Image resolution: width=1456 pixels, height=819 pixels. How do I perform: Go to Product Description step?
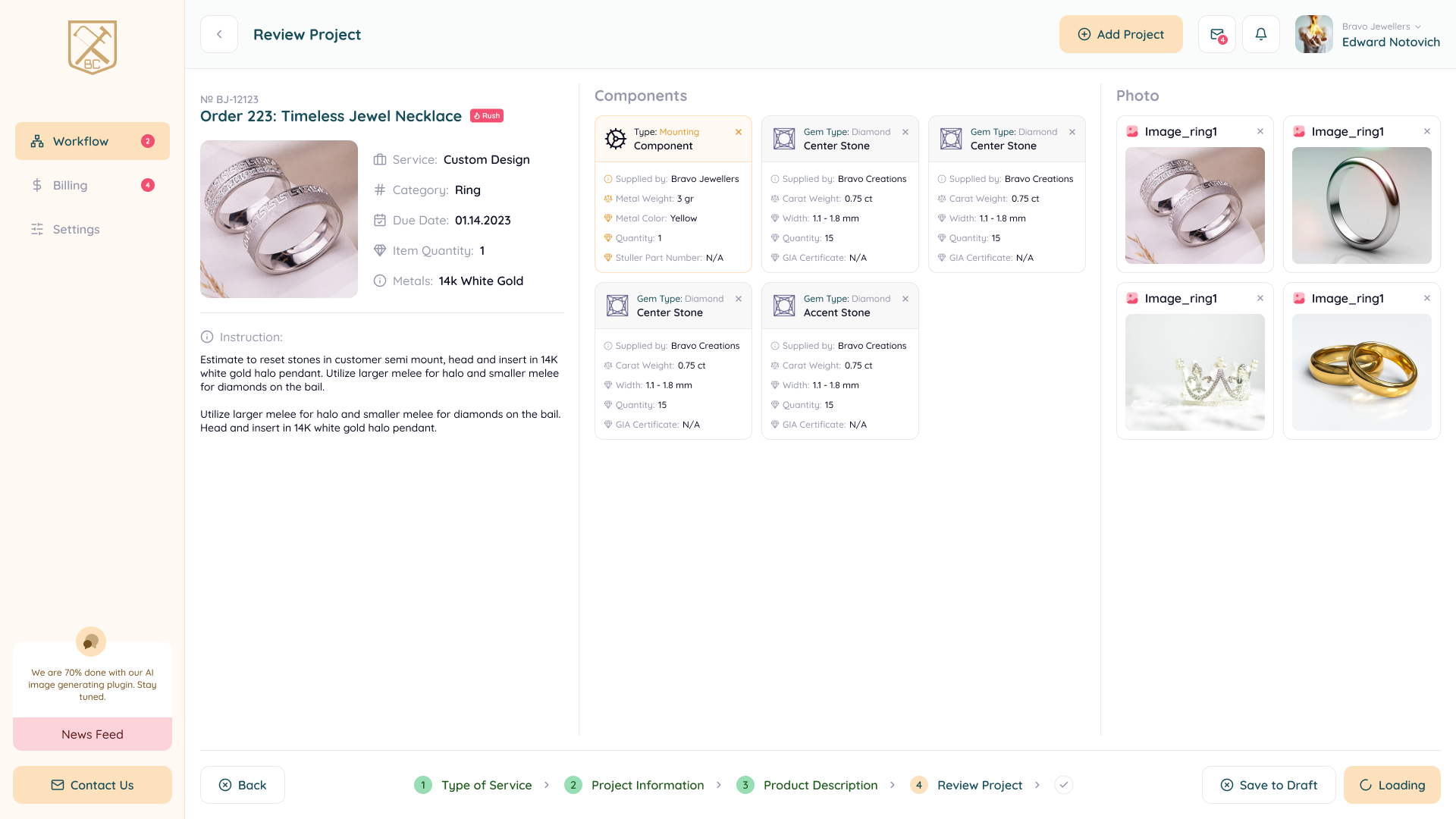pyautogui.click(x=820, y=785)
